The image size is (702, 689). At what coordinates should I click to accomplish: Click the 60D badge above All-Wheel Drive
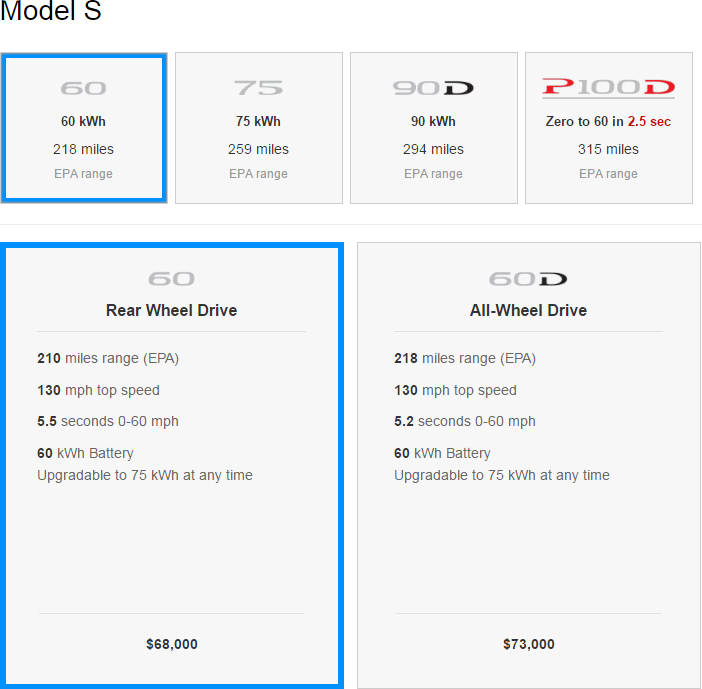tap(528, 279)
